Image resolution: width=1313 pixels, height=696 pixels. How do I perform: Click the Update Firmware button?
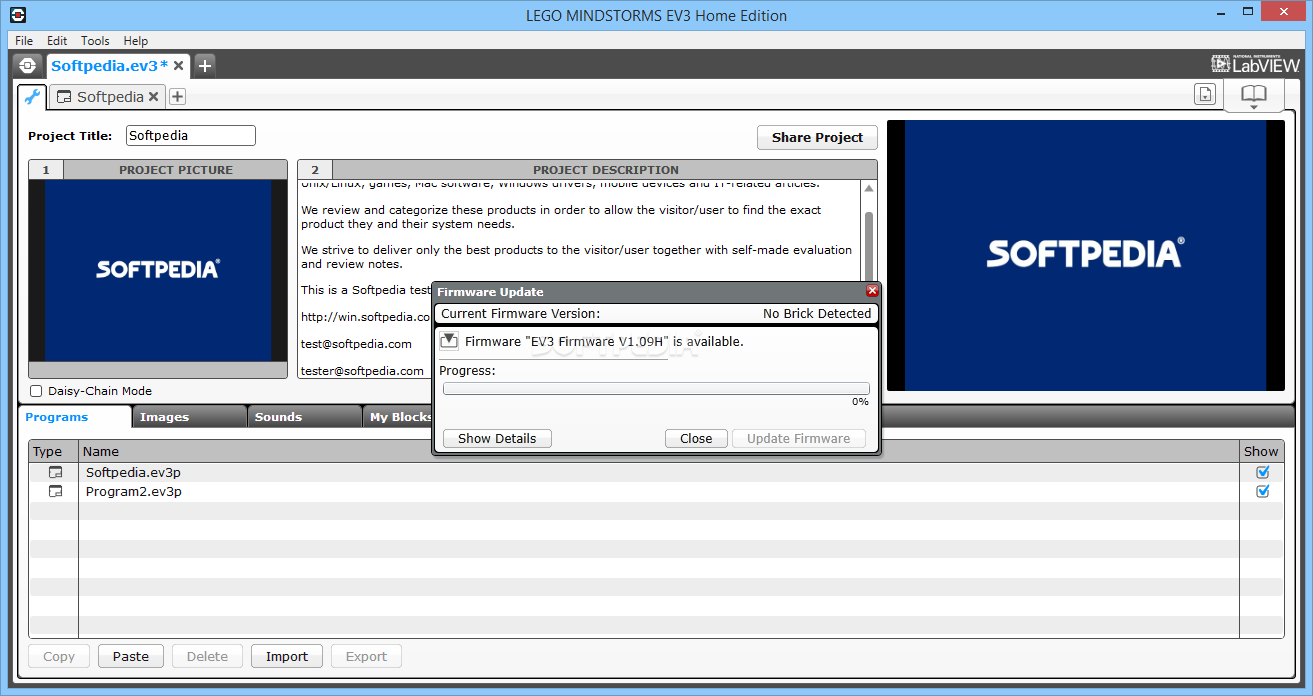[798, 438]
